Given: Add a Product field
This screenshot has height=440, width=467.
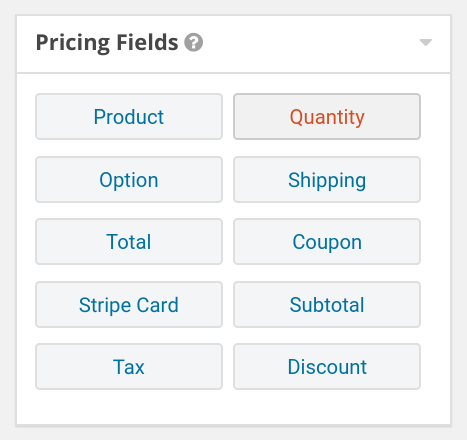Looking at the screenshot, I should [129, 117].
